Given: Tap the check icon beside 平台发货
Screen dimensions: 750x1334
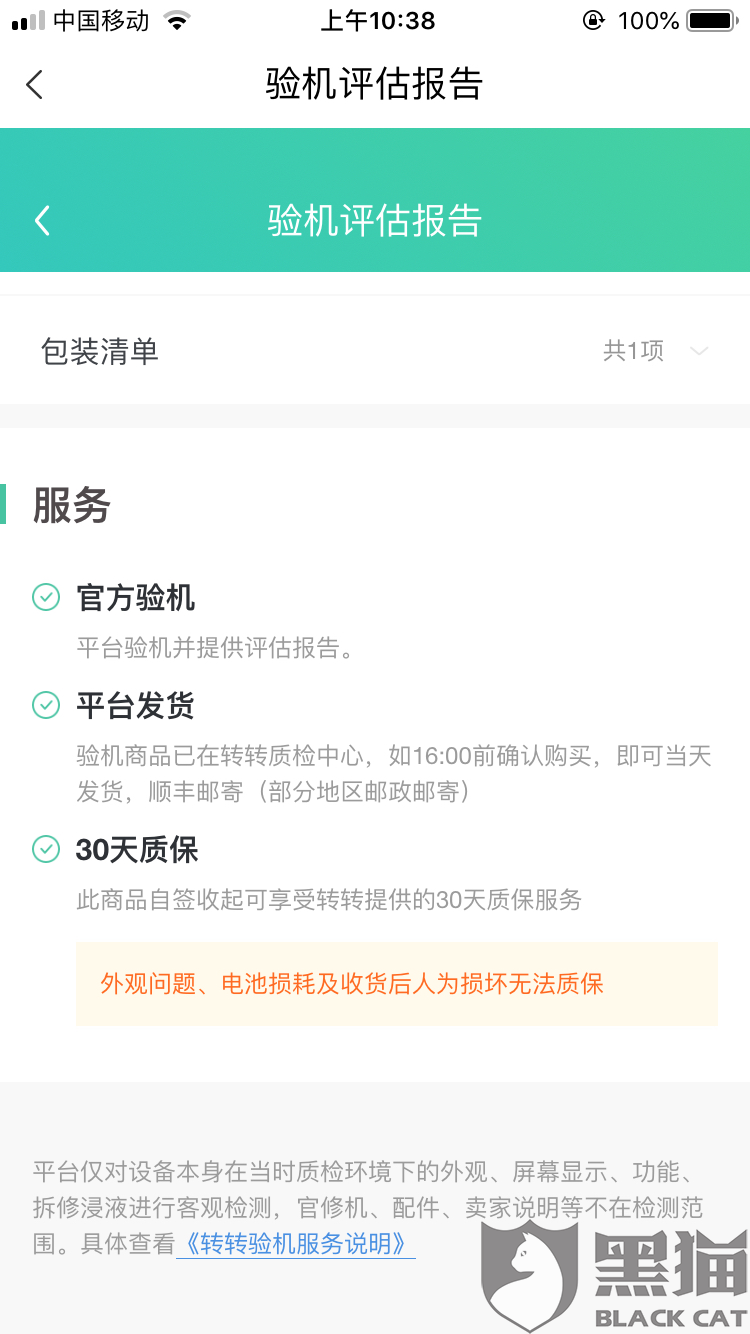Looking at the screenshot, I should (x=46, y=705).
